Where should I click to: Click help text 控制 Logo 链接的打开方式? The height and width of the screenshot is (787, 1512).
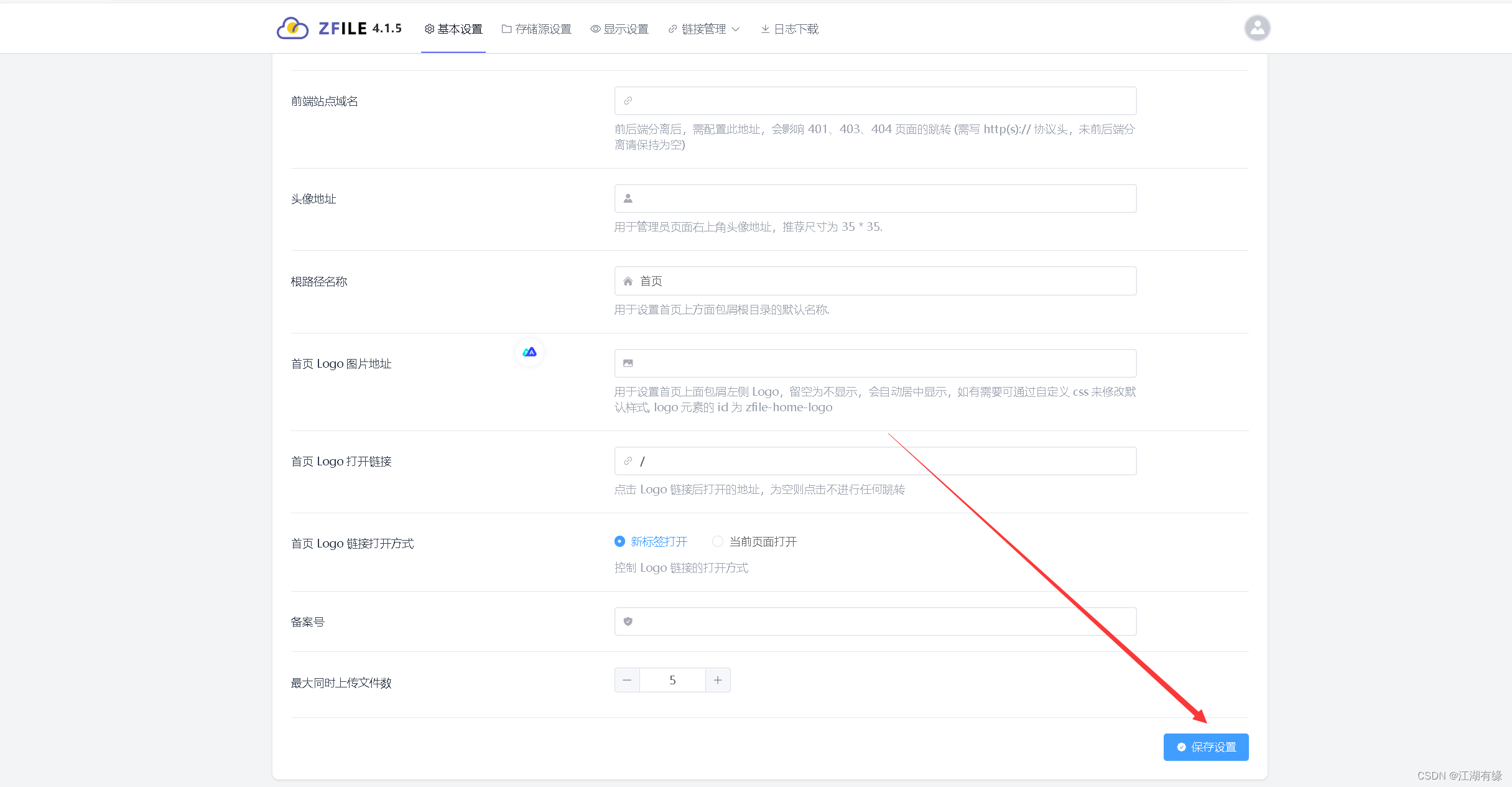coord(682,568)
